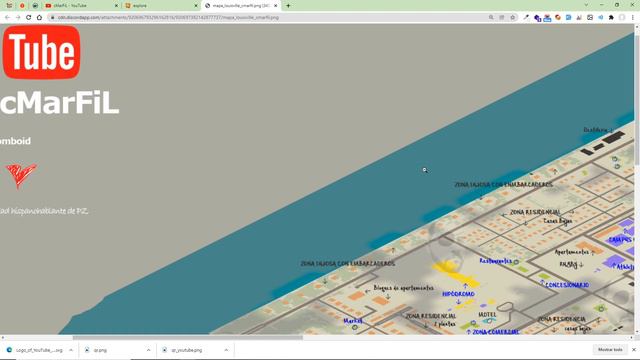Click the first pinned tab
This screenshot has height=360, width=640.
9,6
